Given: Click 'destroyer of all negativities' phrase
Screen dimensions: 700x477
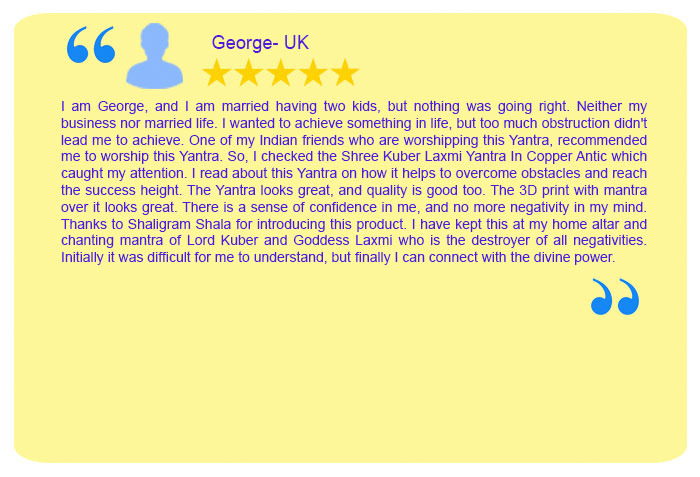Looking at the screenshot, I should [559, 240].
